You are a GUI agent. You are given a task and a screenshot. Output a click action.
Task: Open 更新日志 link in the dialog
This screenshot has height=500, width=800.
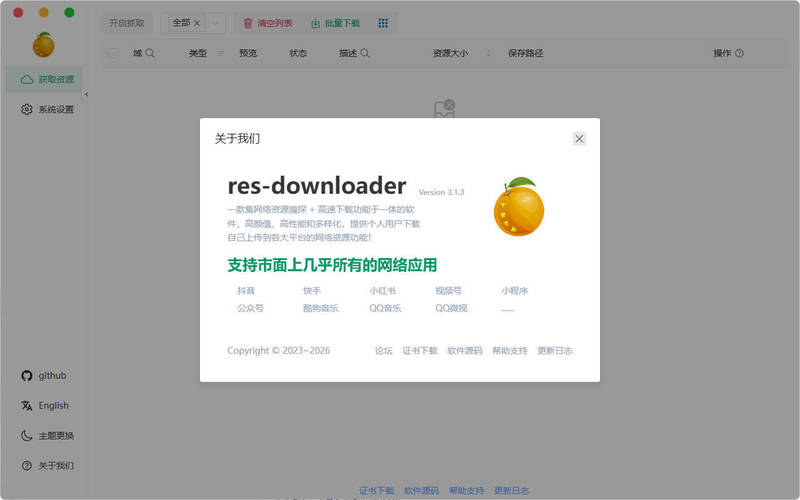click(x=555, y=351)
